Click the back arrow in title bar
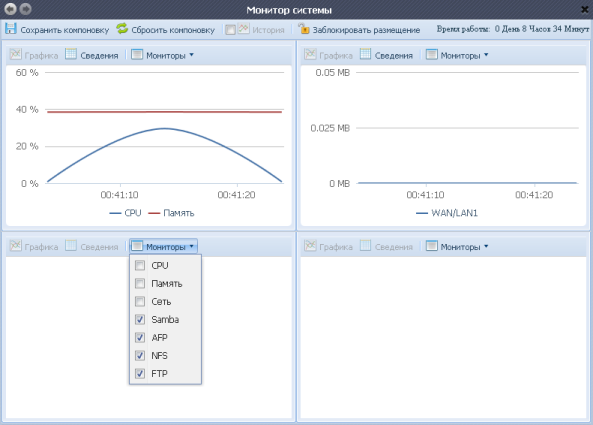Viewport: 593px width, 425px height. click(10, 9)
